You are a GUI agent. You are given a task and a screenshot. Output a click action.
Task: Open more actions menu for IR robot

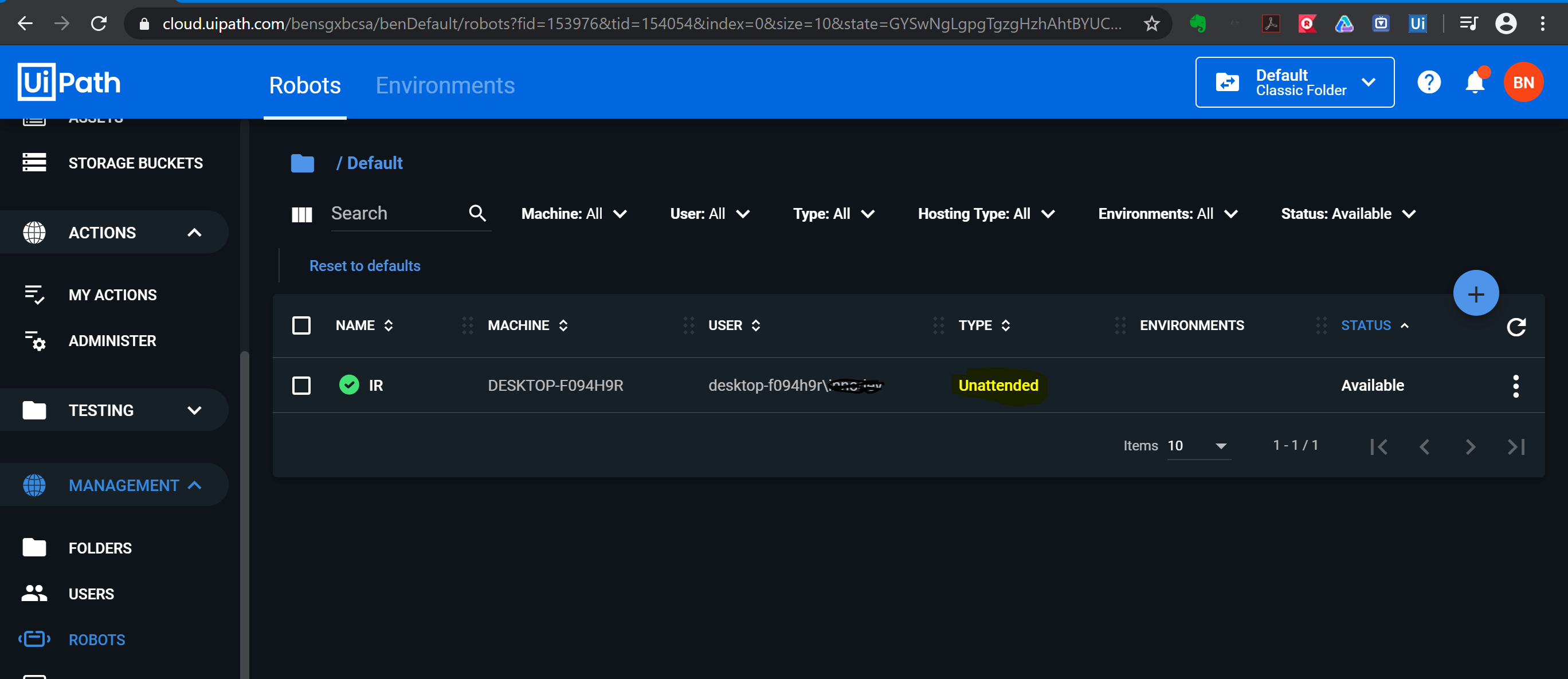(1516, 386)
